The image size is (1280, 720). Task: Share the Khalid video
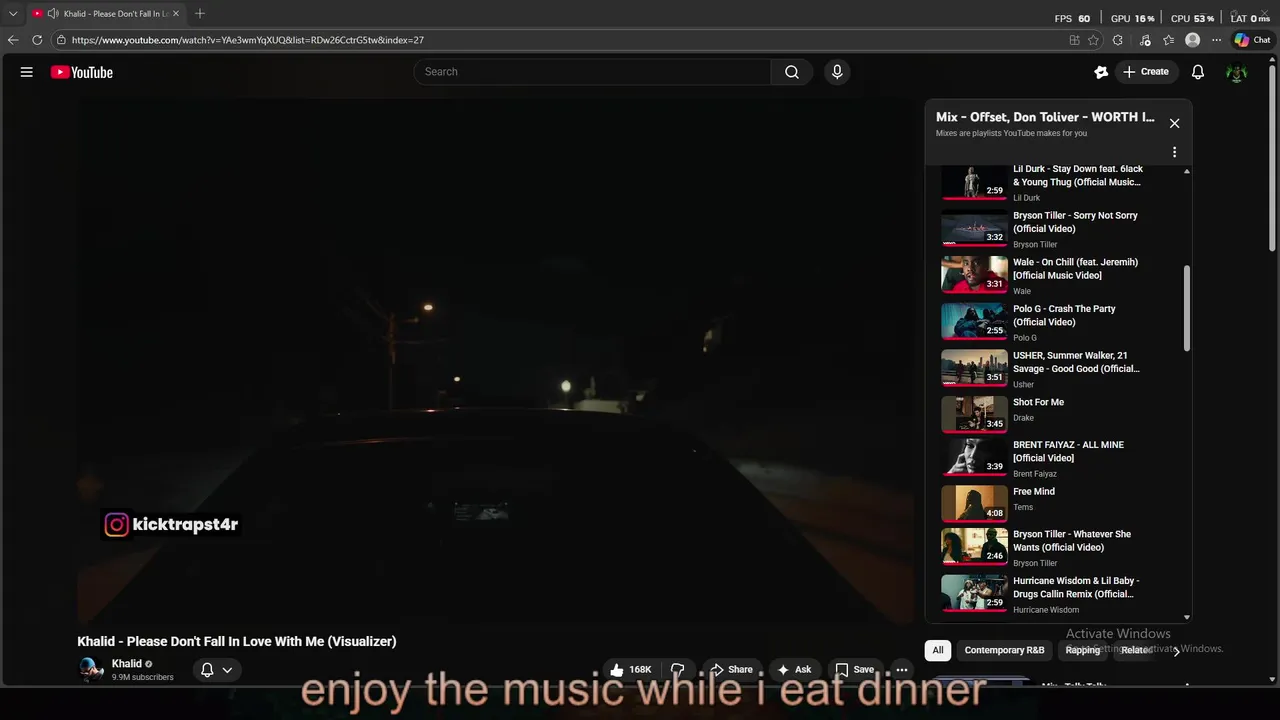731,669
